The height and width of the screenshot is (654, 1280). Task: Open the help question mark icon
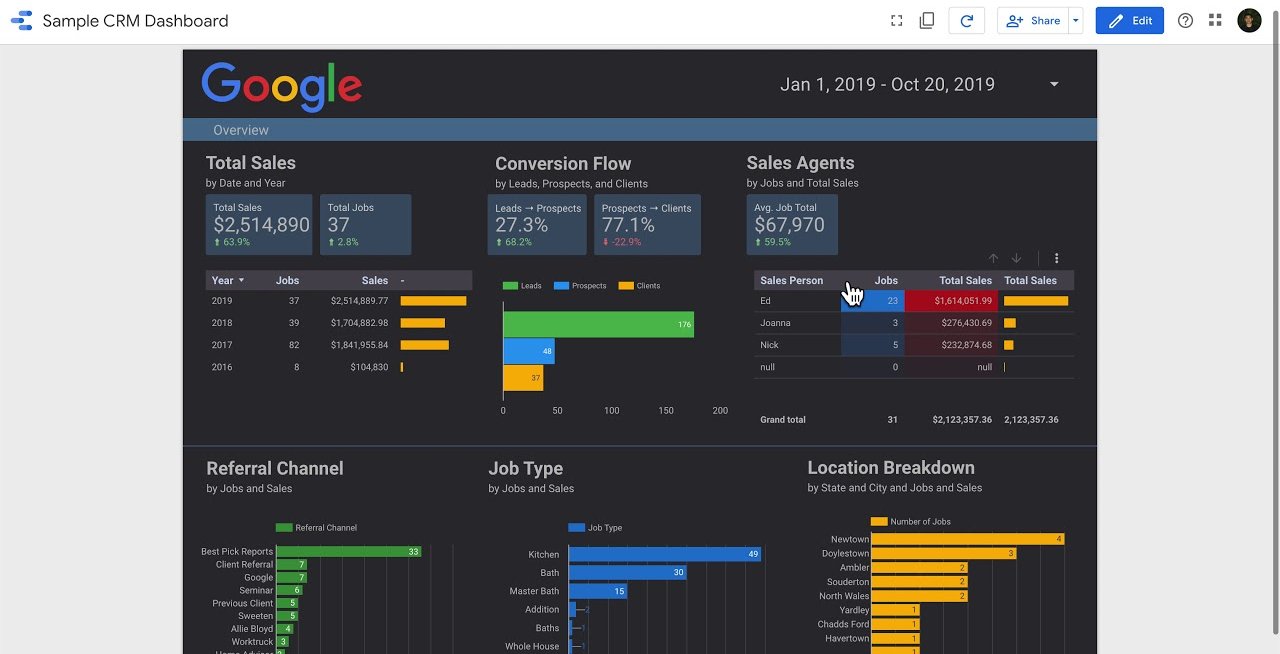point(1185,21)
